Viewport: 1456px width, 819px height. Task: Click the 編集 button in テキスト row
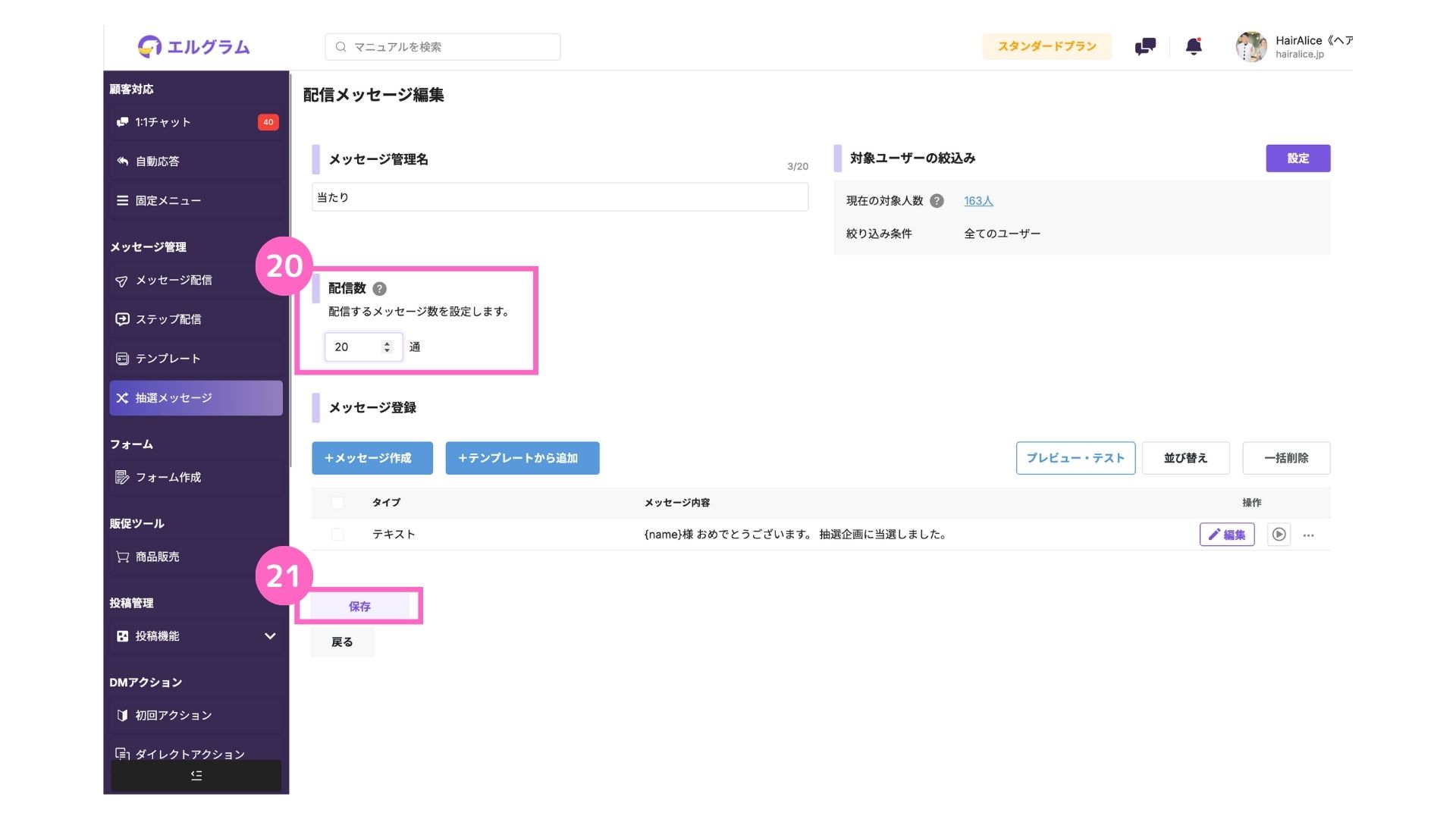tap(1227, 535)
